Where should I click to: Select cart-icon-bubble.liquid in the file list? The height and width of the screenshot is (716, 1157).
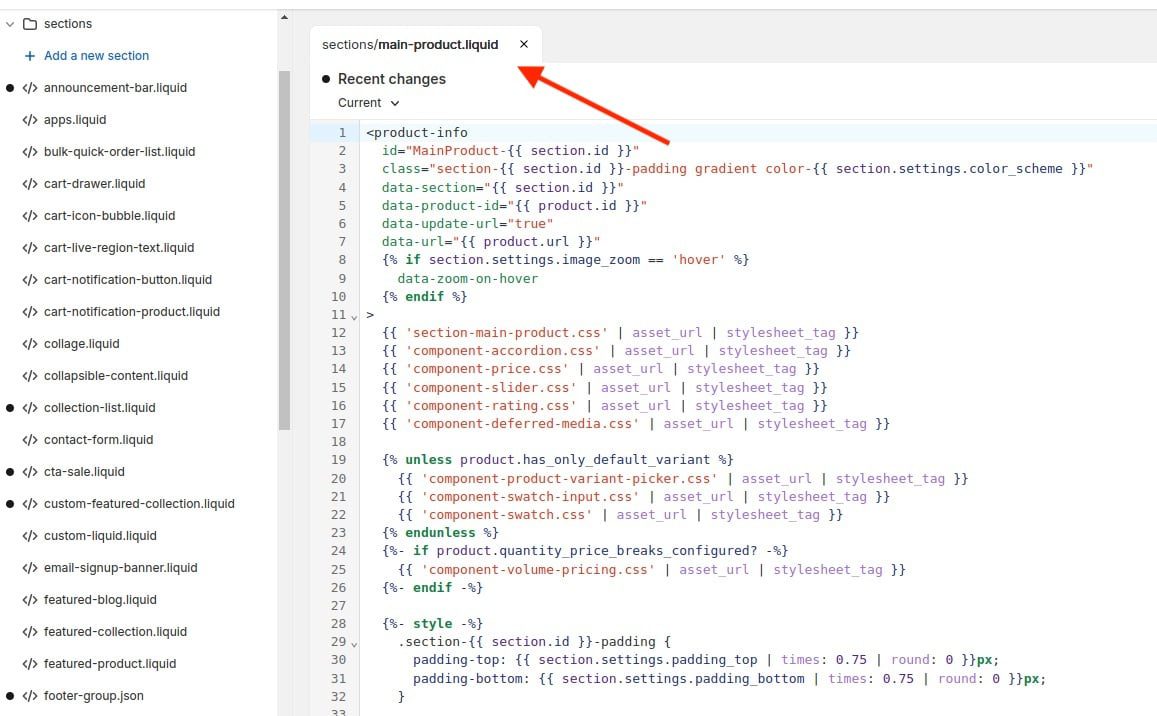click(109, 216)
